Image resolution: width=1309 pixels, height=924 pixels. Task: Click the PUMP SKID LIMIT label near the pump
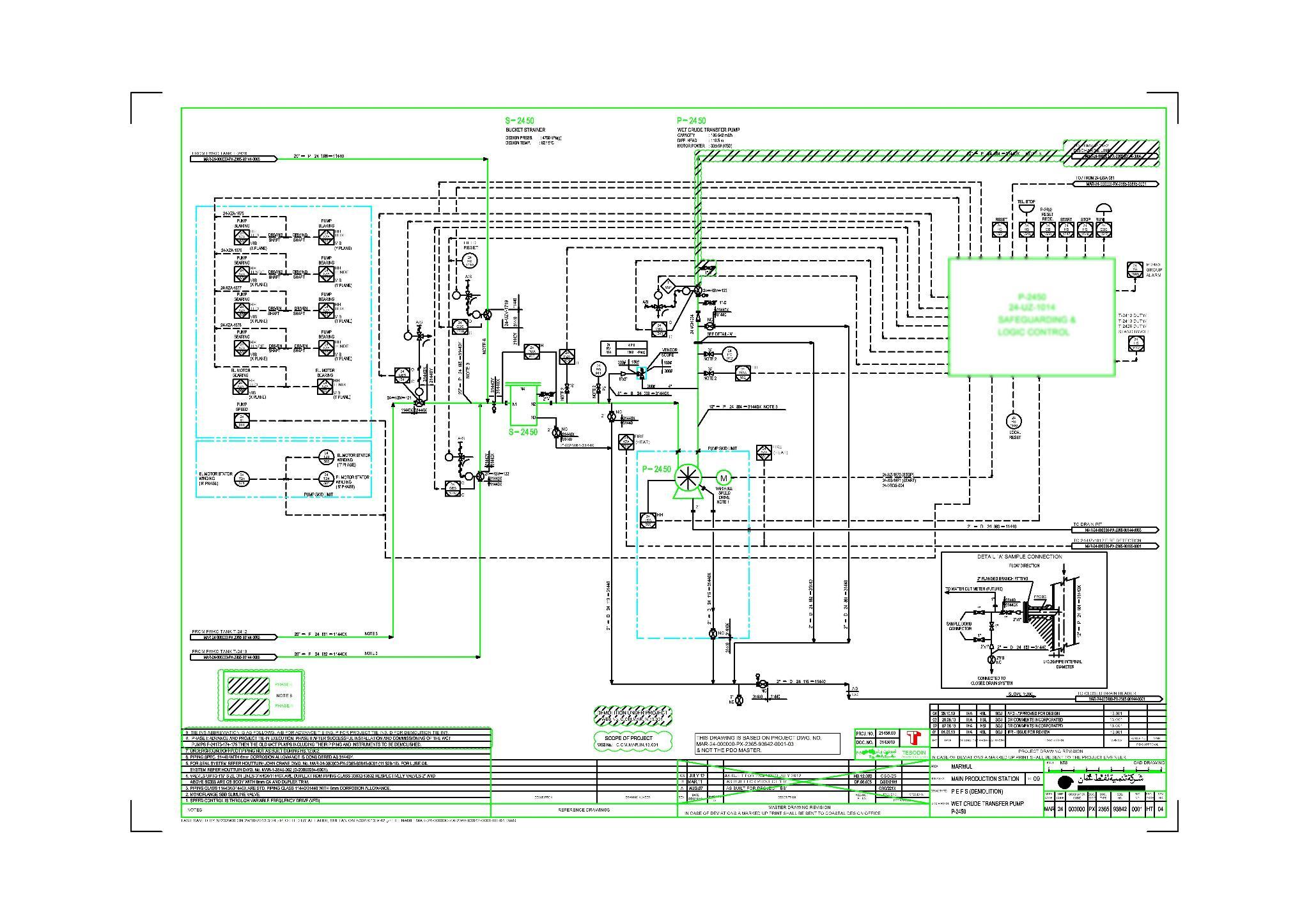click(x=722, y=449)
